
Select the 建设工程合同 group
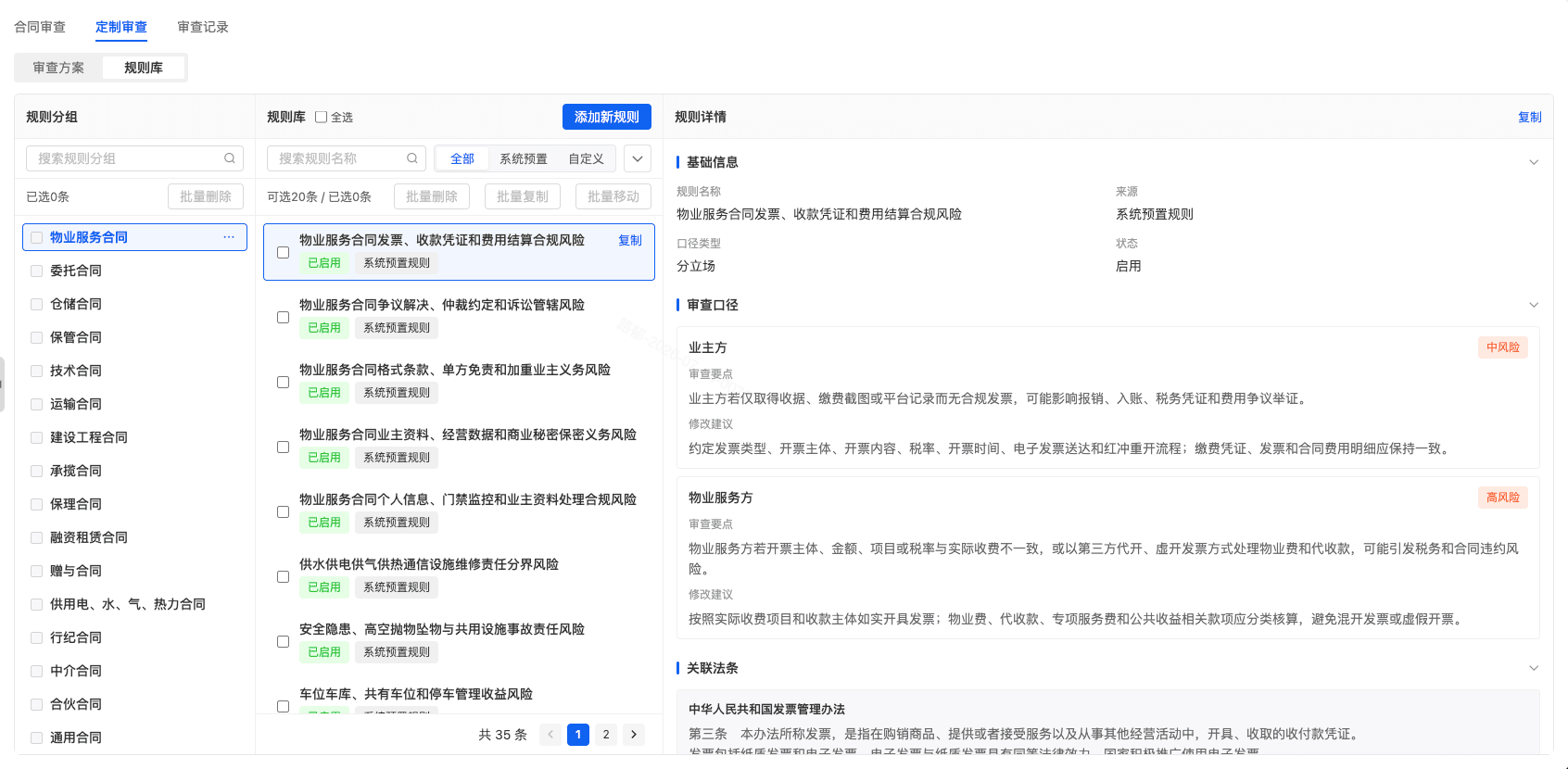(134, 437)
